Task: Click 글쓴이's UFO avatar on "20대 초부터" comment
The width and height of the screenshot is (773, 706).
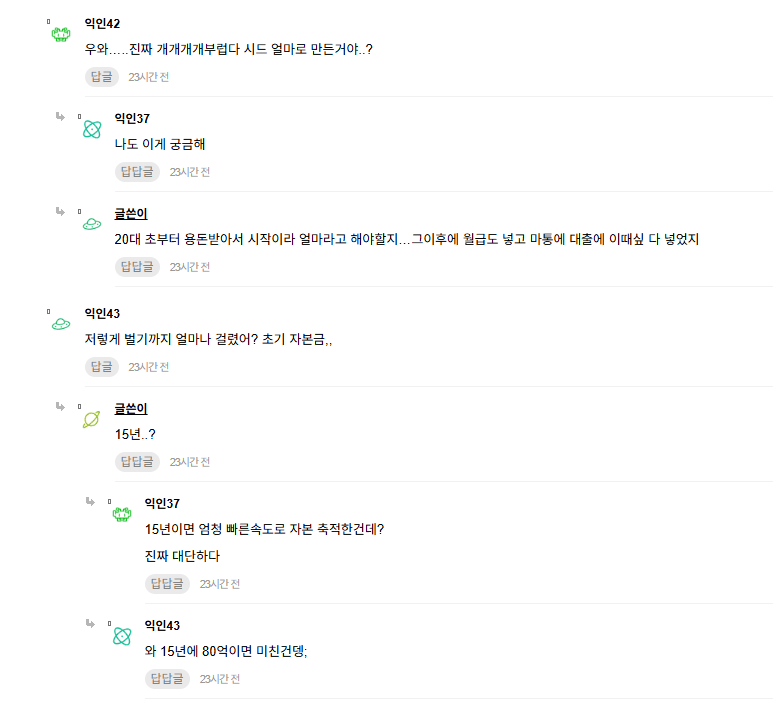Action: point(92,224)
